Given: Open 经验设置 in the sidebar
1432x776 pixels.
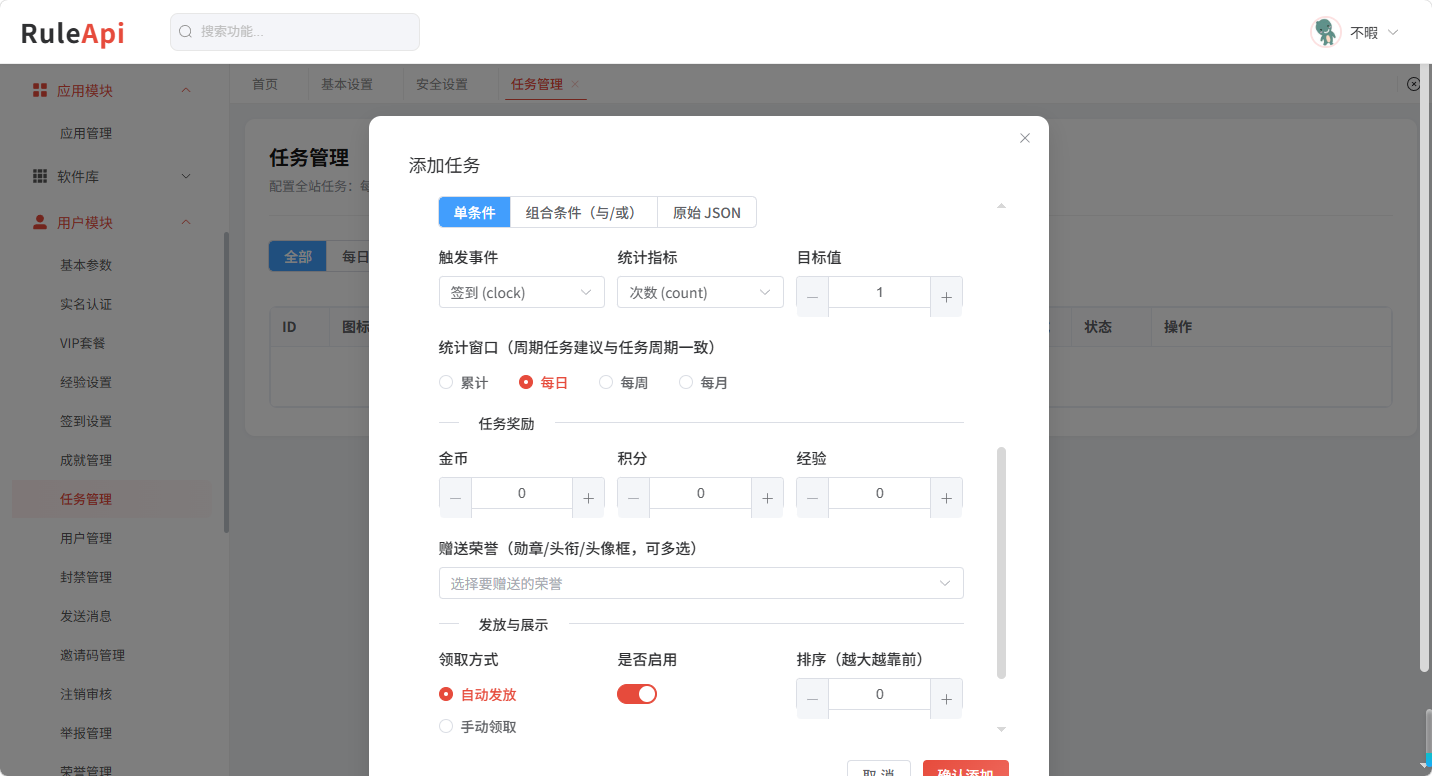Looking at the screenshot, I should point(86,382).
